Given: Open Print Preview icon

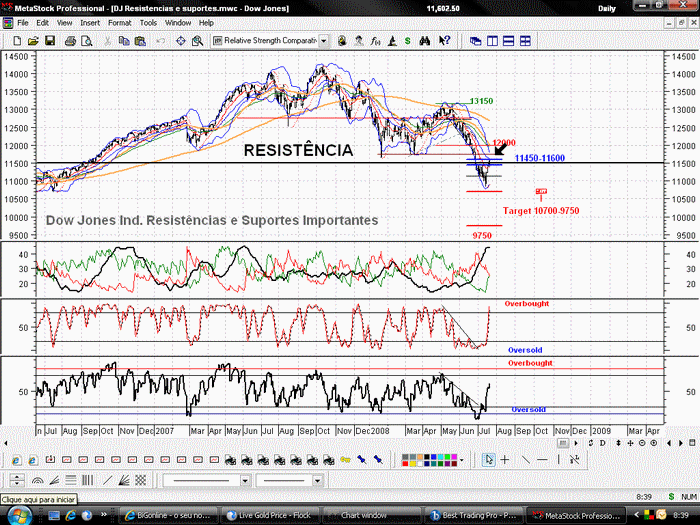Looking at the screenshot, I should (87, 41).
